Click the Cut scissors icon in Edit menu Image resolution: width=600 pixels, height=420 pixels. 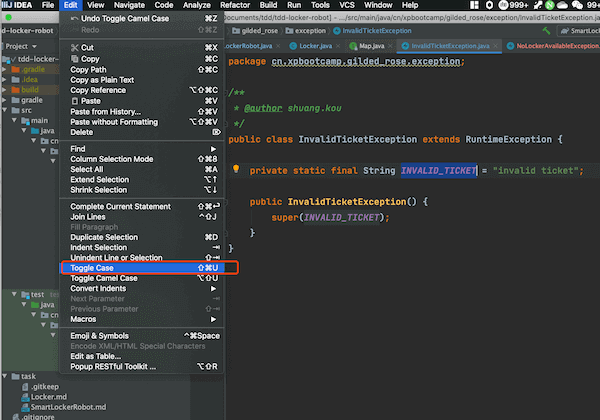coord(73,47)
